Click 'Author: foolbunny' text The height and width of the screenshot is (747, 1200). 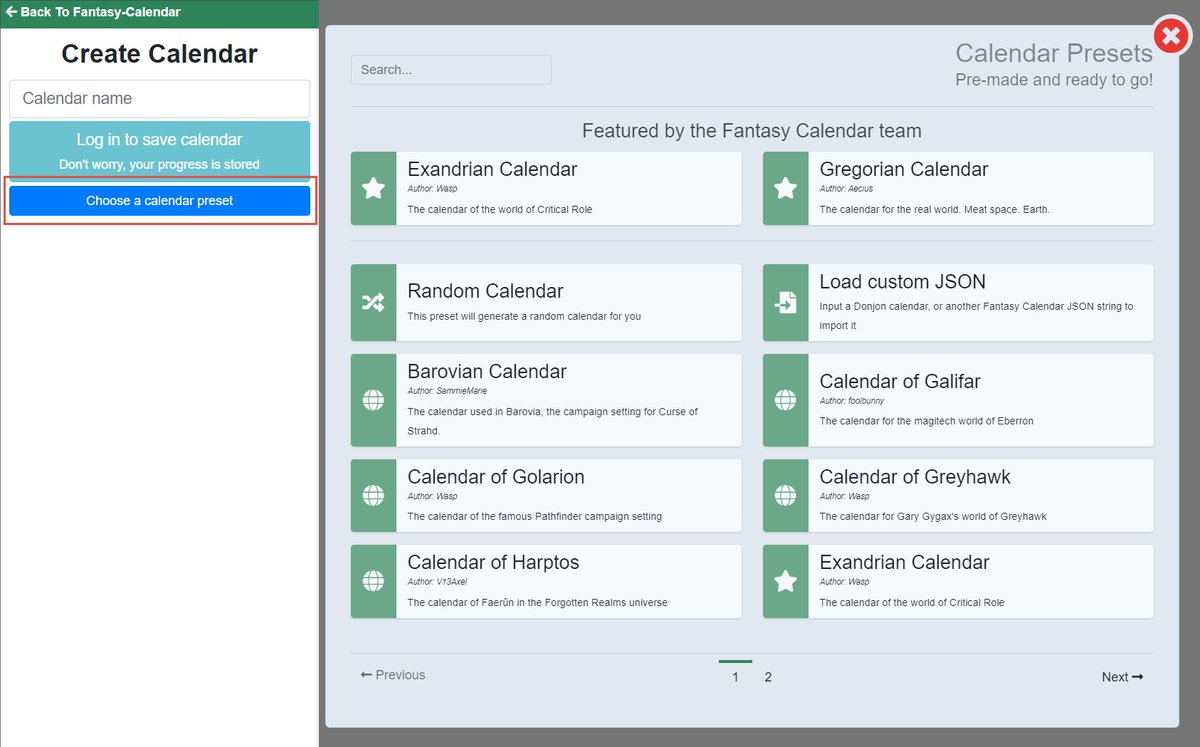852,401
